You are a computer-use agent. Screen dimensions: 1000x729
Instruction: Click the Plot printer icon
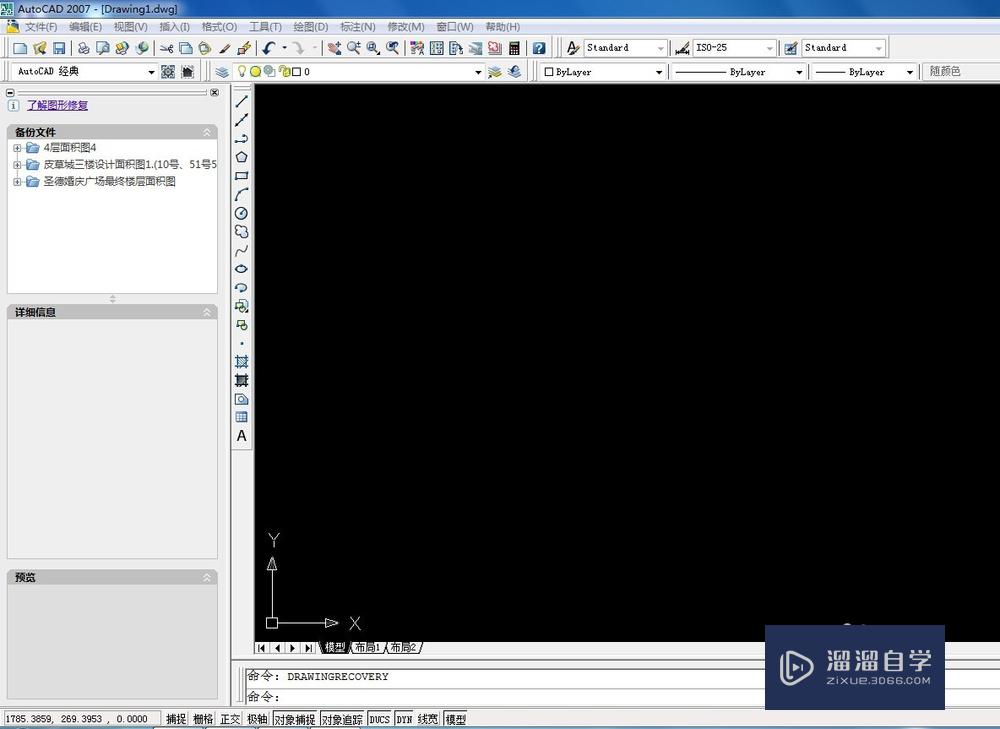point(83,48)
